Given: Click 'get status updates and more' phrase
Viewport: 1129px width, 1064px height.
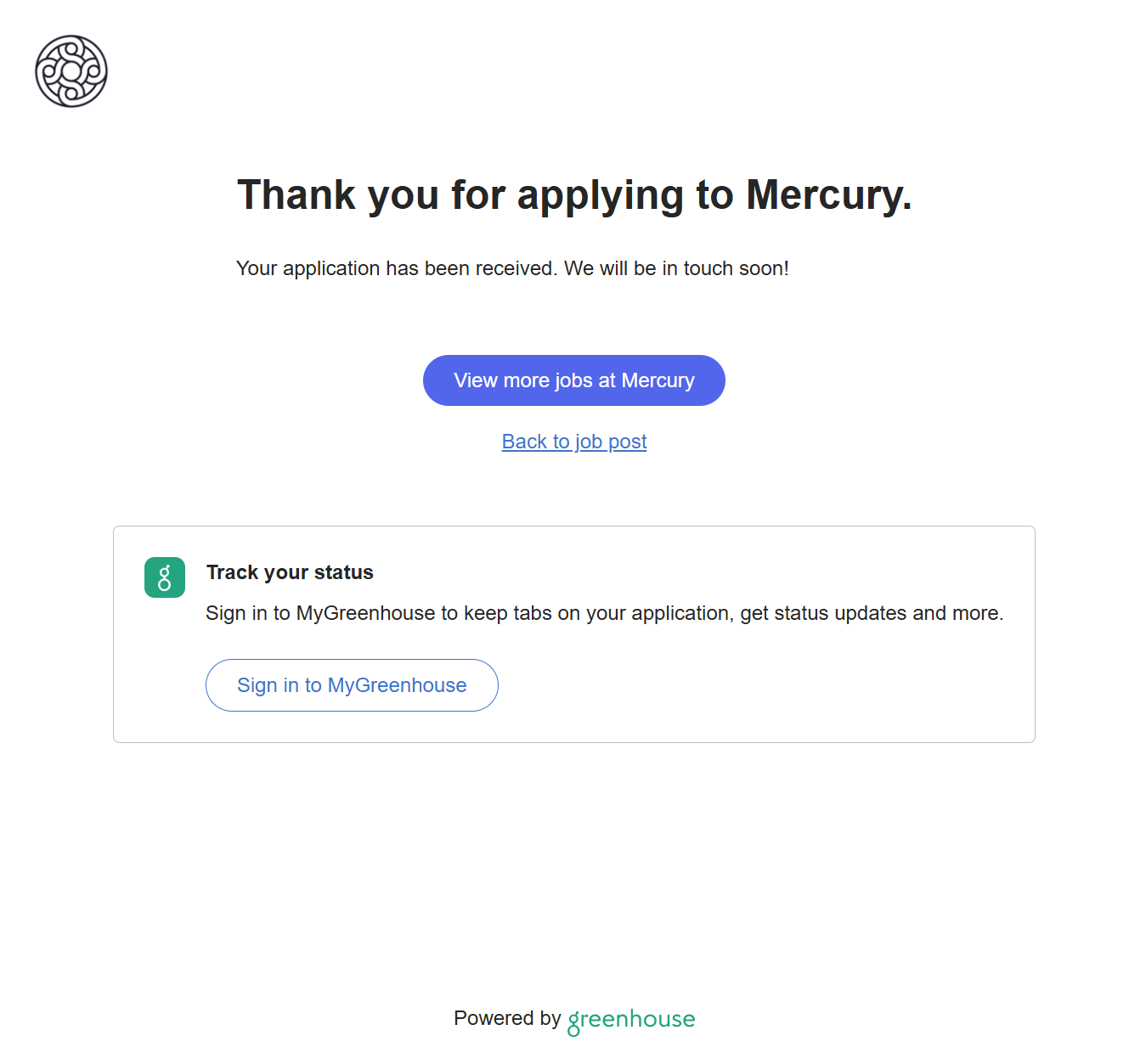Looking at the screenshot, I should click(871, 613).
